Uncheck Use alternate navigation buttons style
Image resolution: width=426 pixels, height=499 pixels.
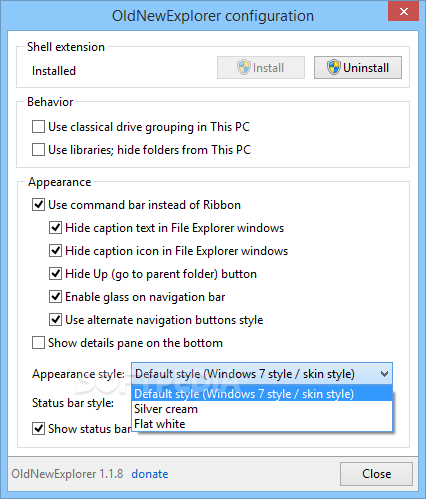pos(55,320)
